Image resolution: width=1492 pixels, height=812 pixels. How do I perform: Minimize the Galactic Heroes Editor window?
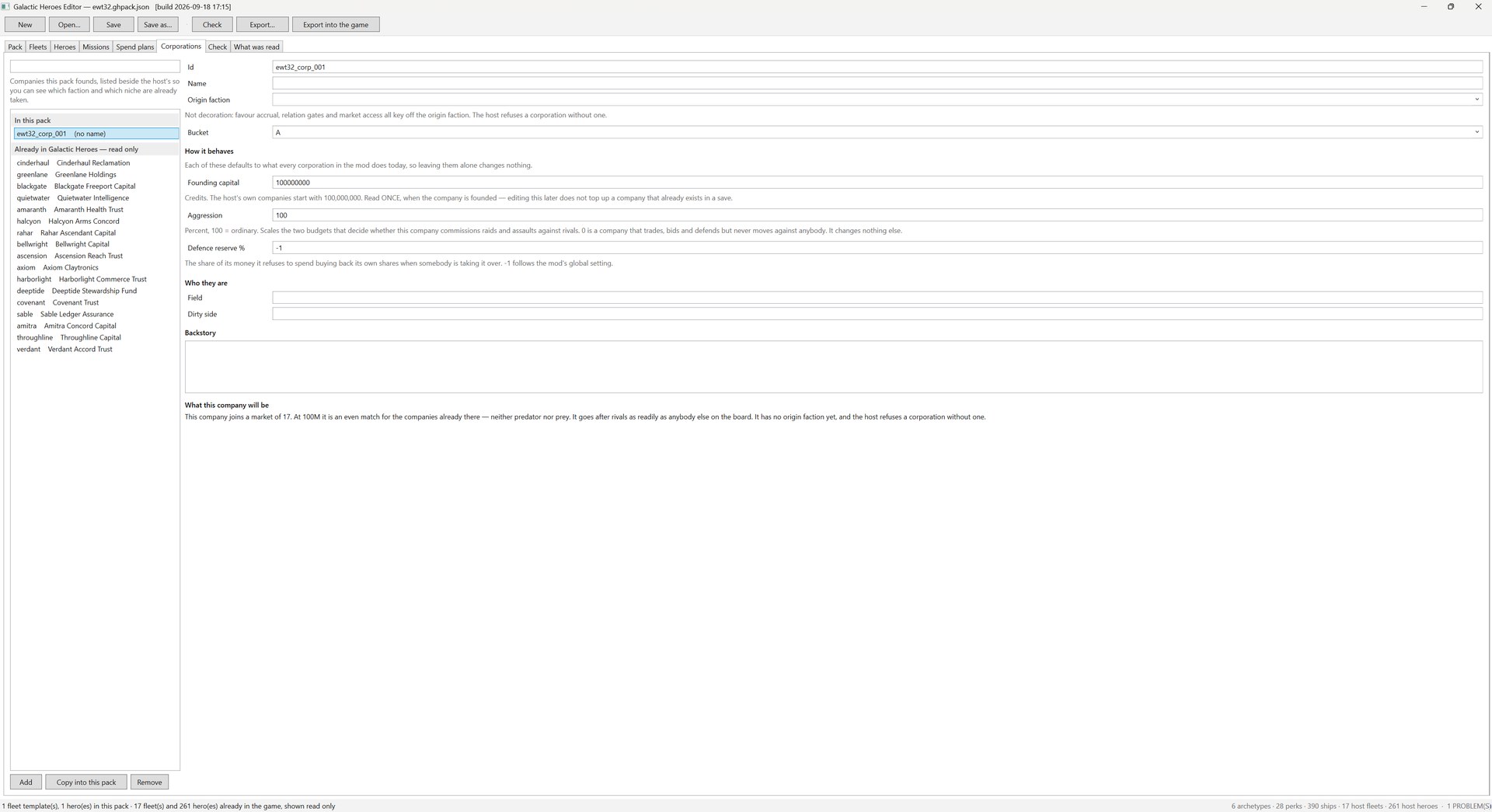pos(1424,7)
